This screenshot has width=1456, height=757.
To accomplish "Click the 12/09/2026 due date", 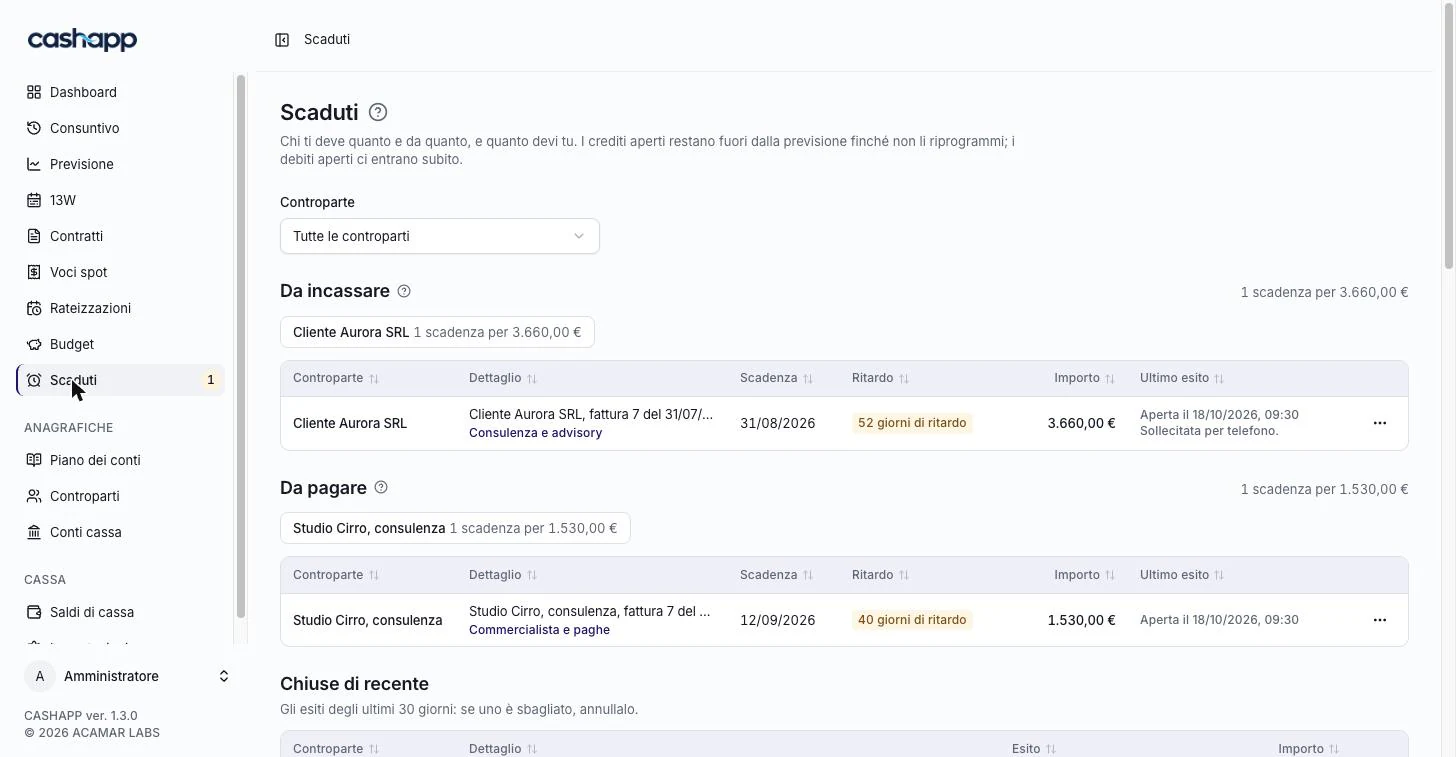I will coord(777,620).
